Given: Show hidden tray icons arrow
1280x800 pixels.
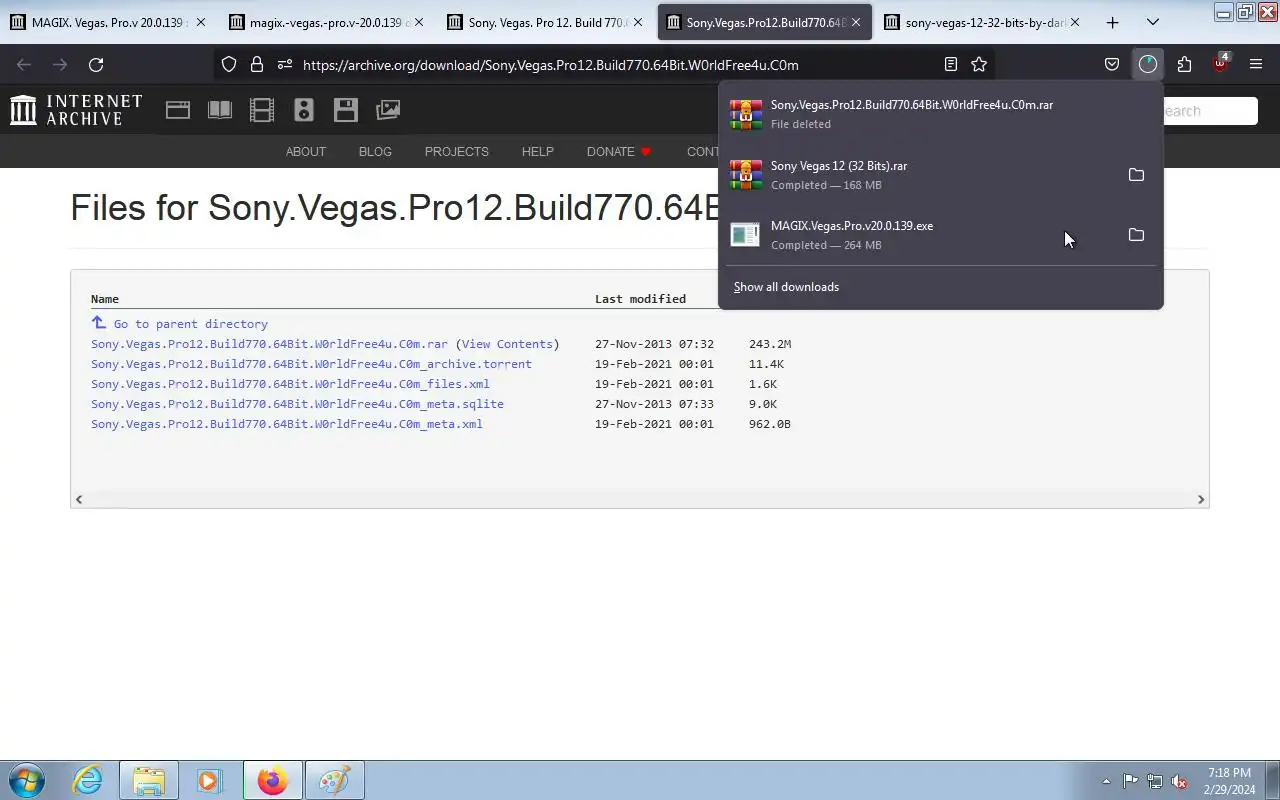Looking at the screenshot, I should (1106, 781).
